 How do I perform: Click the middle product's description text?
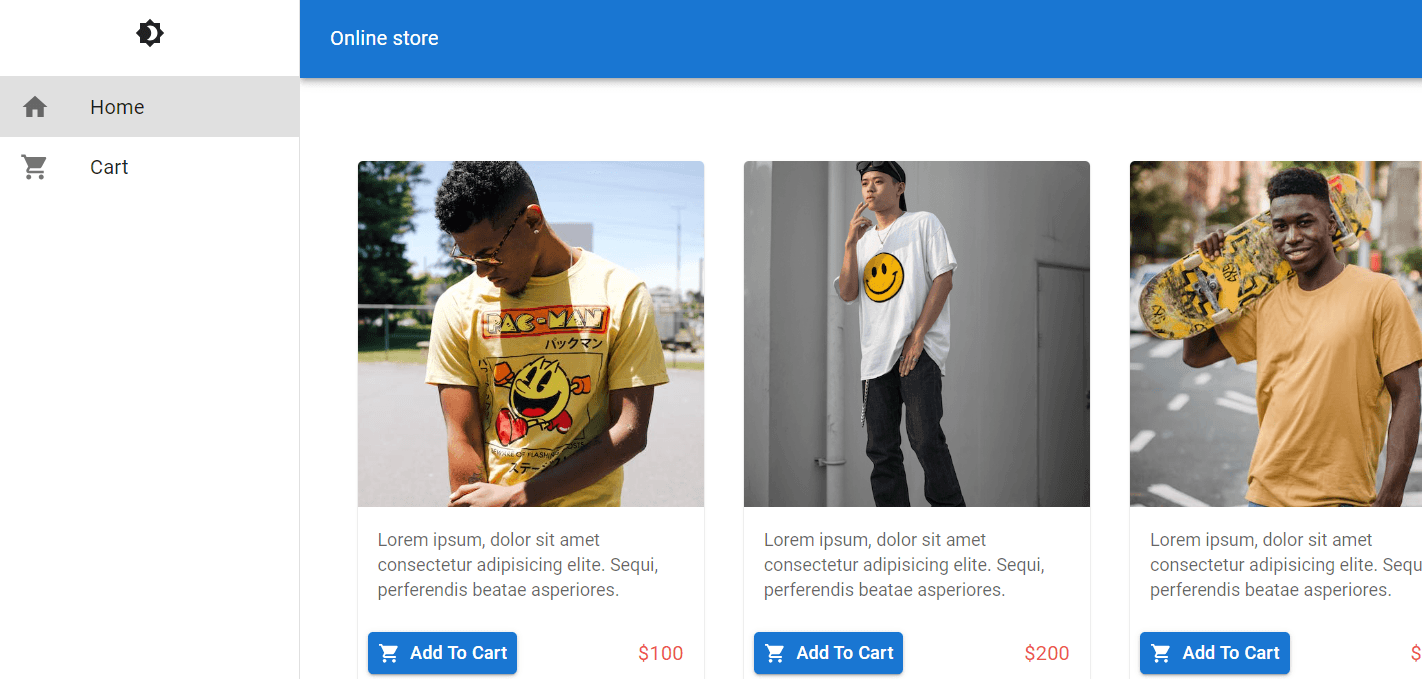903,564
